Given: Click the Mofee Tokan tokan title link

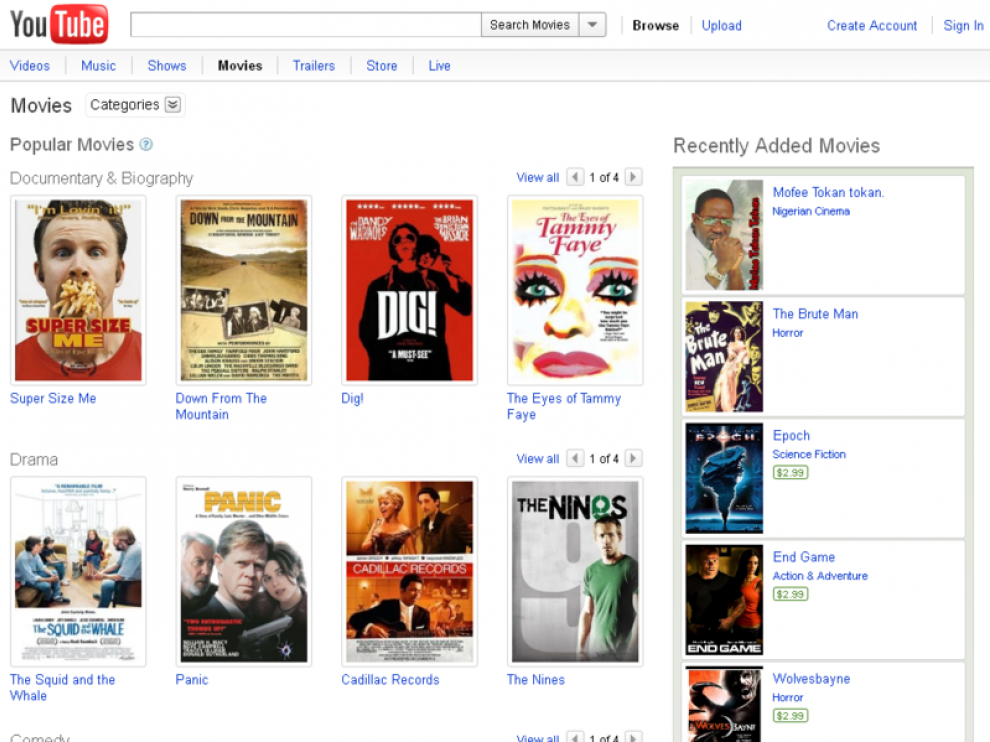Looking at the screenshot, I should pyautogui.click(x=828, y=192).
